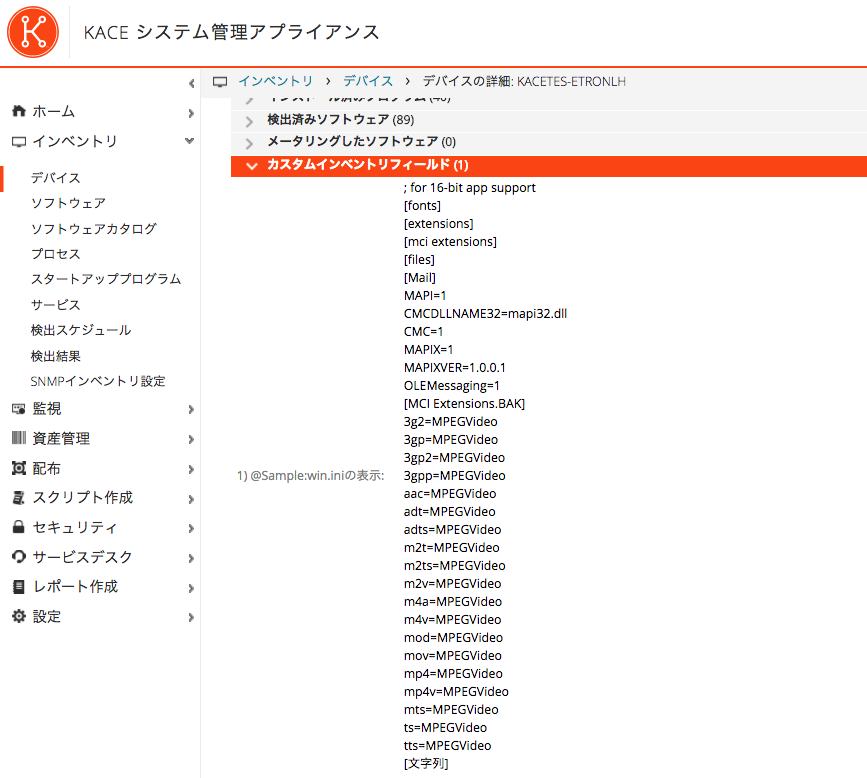Open the インベントリ menu item
This screenshot has width=867, height=778.
tap(75, 142)
